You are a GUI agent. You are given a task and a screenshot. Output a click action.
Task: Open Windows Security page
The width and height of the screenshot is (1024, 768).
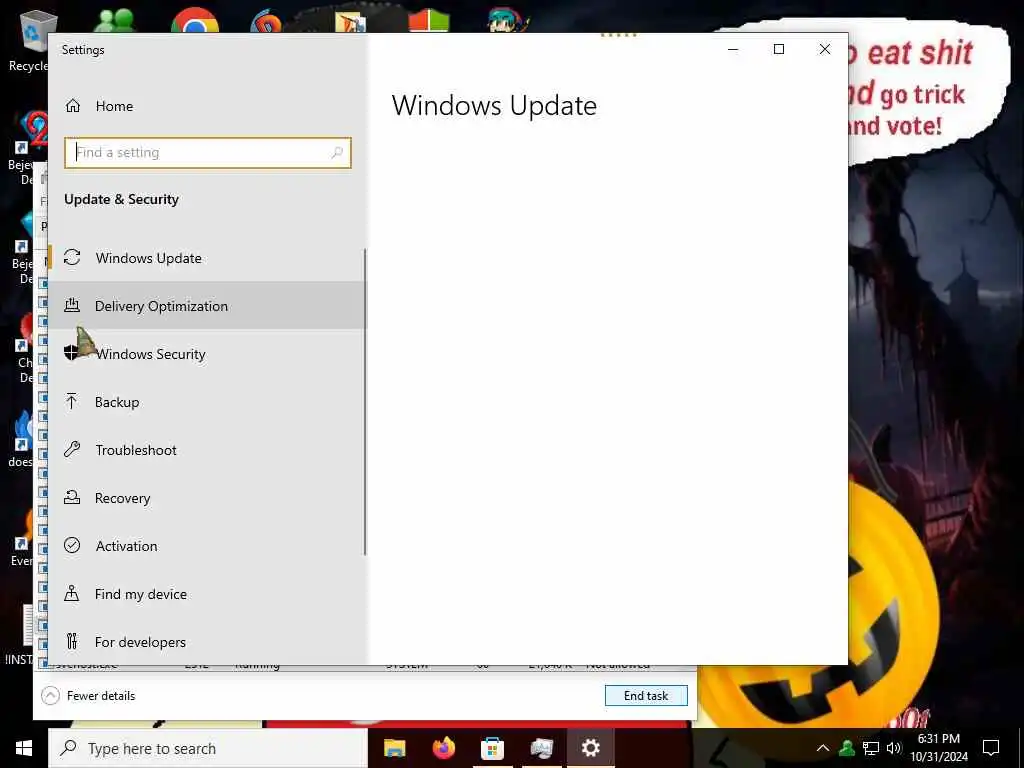coord(207,354)
